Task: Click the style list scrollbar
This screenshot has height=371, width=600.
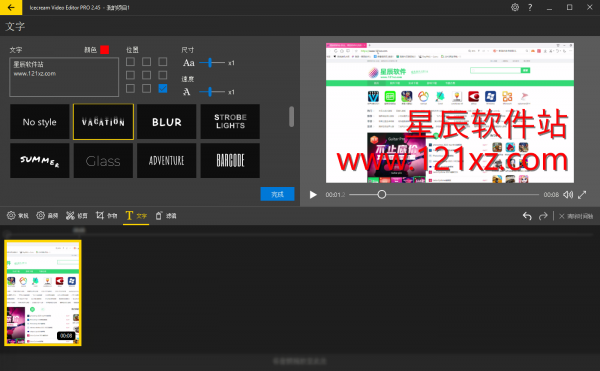Action: [x=292, y=117]
